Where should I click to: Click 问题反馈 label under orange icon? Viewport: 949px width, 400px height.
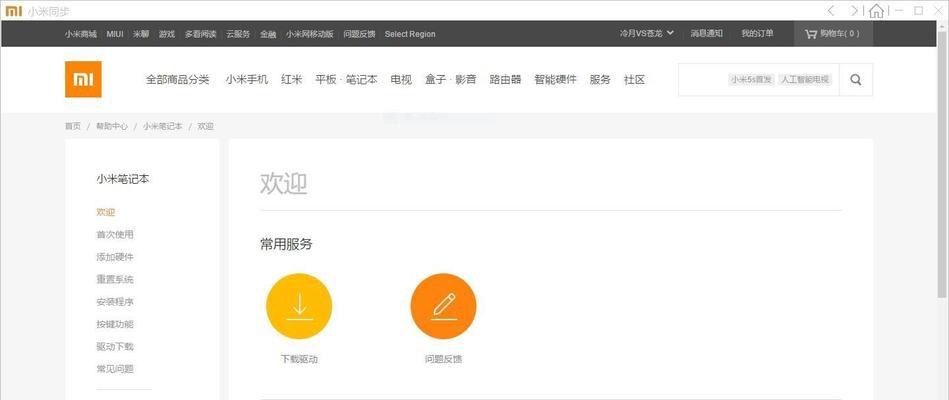point(443,359)
